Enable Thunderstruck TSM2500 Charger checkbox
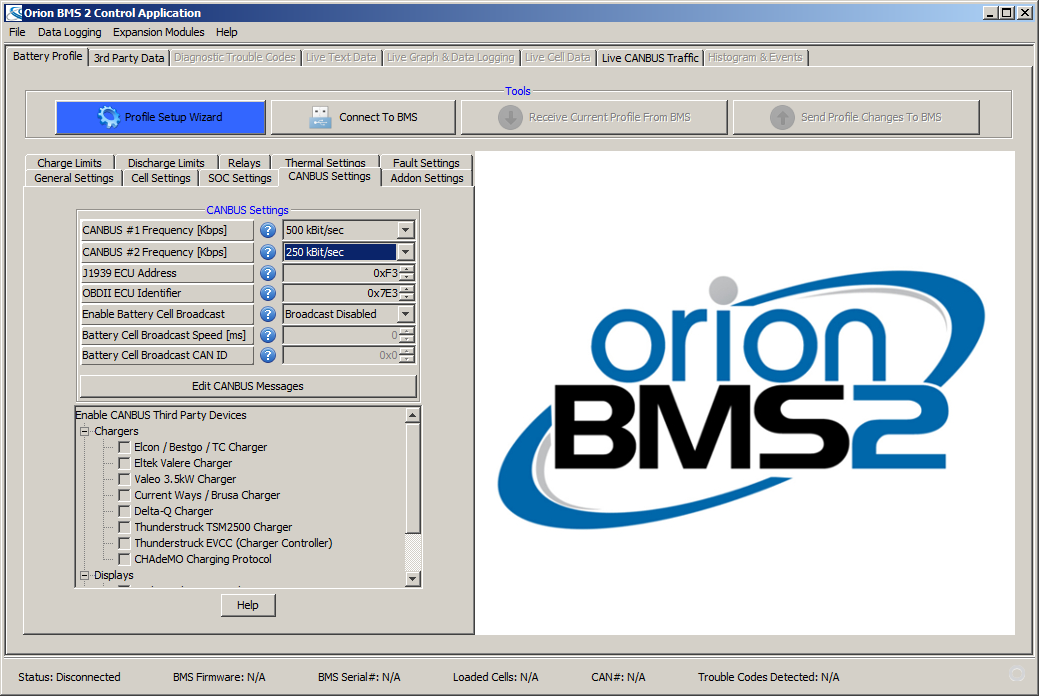The width and height of the screenshot is (1039, 696). [124, 527]
